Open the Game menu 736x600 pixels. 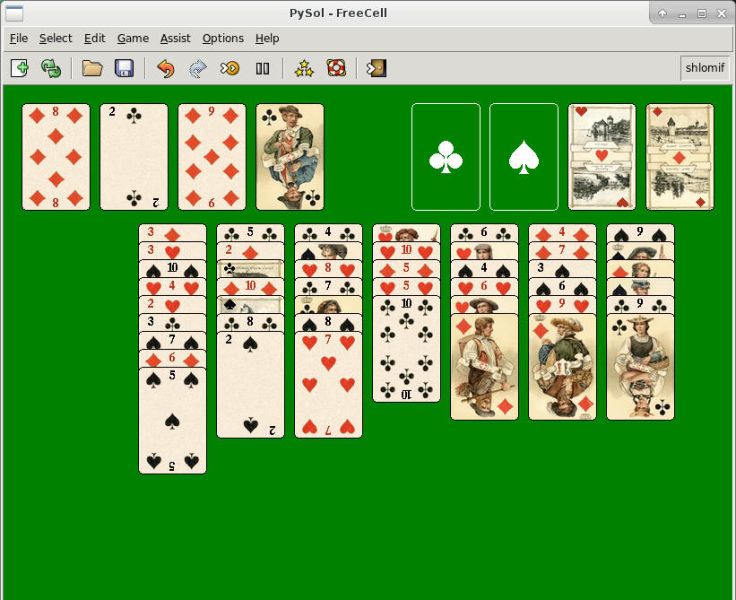pos(133,38)
